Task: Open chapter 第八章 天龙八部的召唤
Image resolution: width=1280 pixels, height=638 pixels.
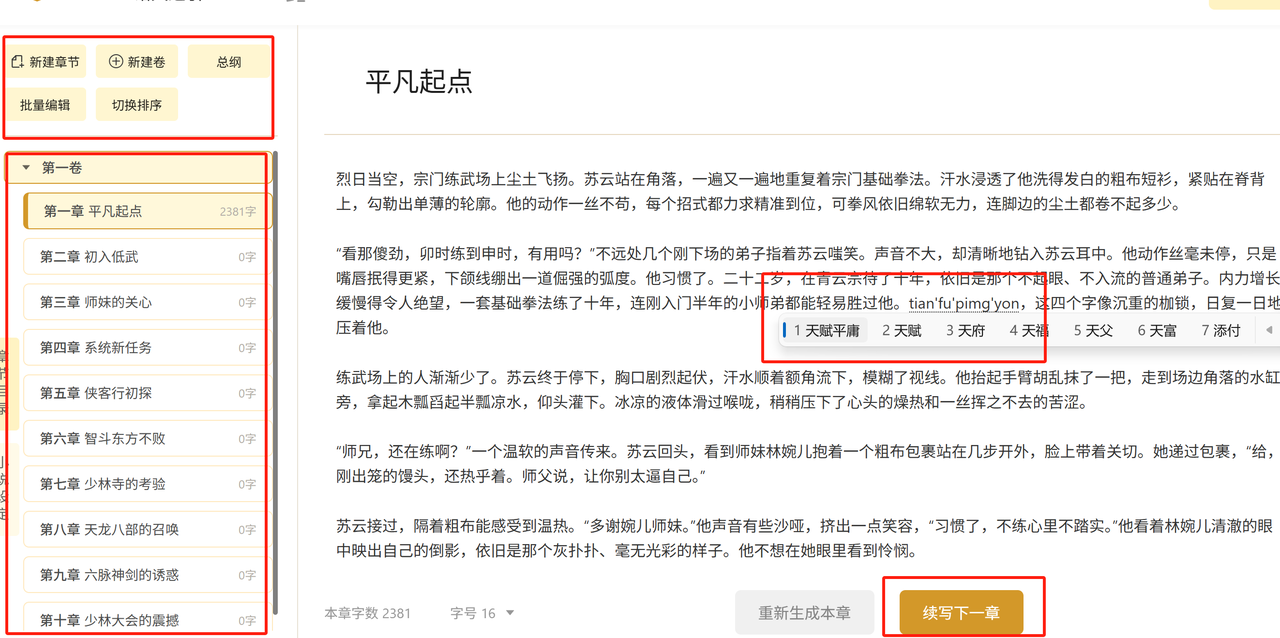Action: coord(147,529)
